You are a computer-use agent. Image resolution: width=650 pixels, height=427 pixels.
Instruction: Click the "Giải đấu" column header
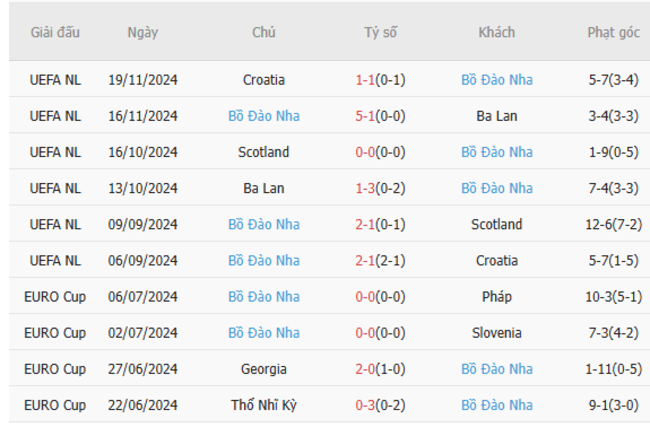point(55,32)
